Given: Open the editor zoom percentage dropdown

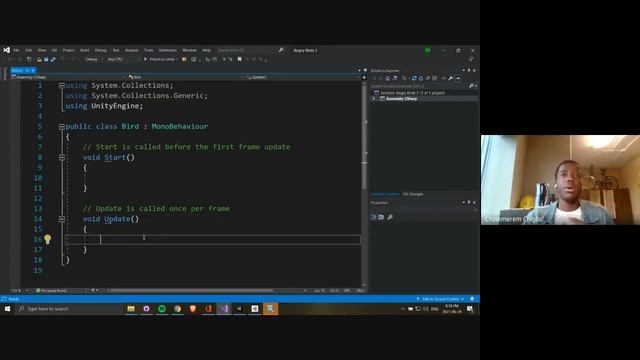Looking at the screenshot, I should pos(19,291).
